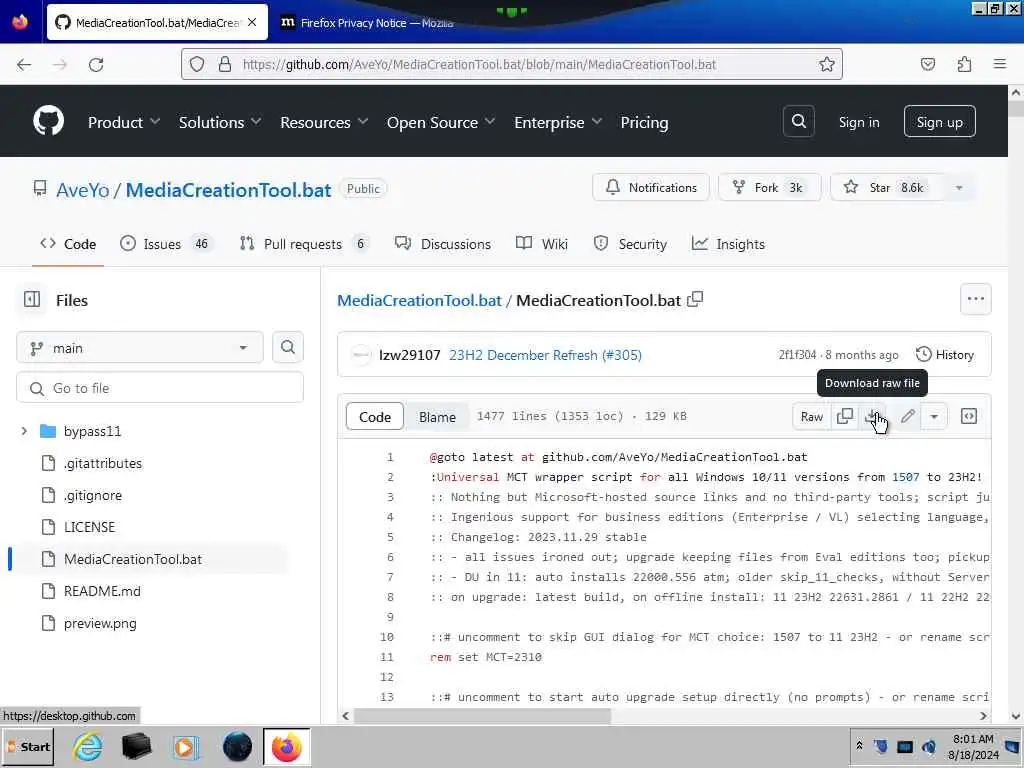Open Internet Explorer from the taskbar
This screenshot has height=768, width=1024.
point(88,746)
